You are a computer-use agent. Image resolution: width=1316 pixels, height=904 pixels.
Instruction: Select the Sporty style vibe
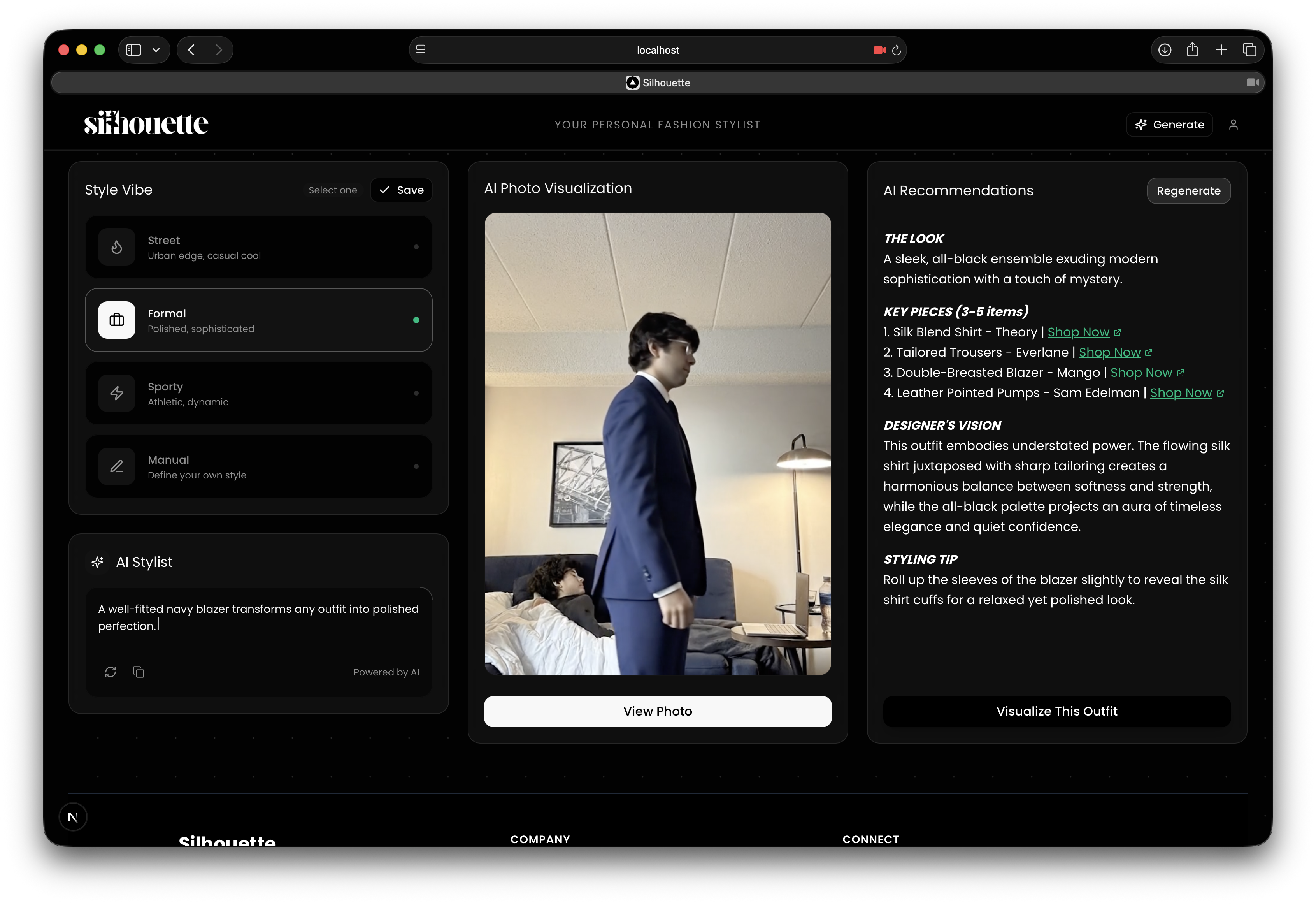click(258, 394)
